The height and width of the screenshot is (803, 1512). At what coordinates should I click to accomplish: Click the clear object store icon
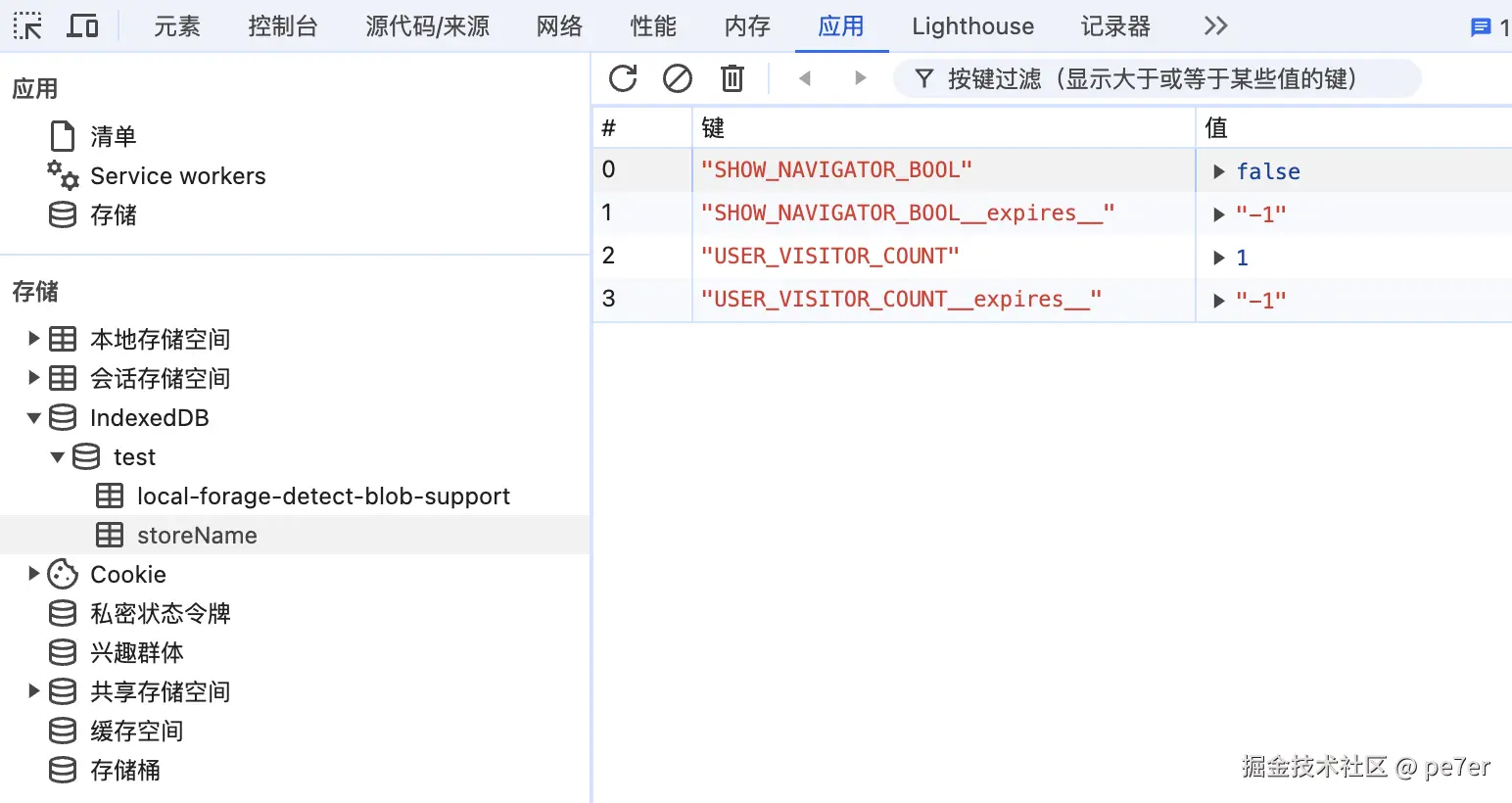pyautogui.click(x=678, y=78)
